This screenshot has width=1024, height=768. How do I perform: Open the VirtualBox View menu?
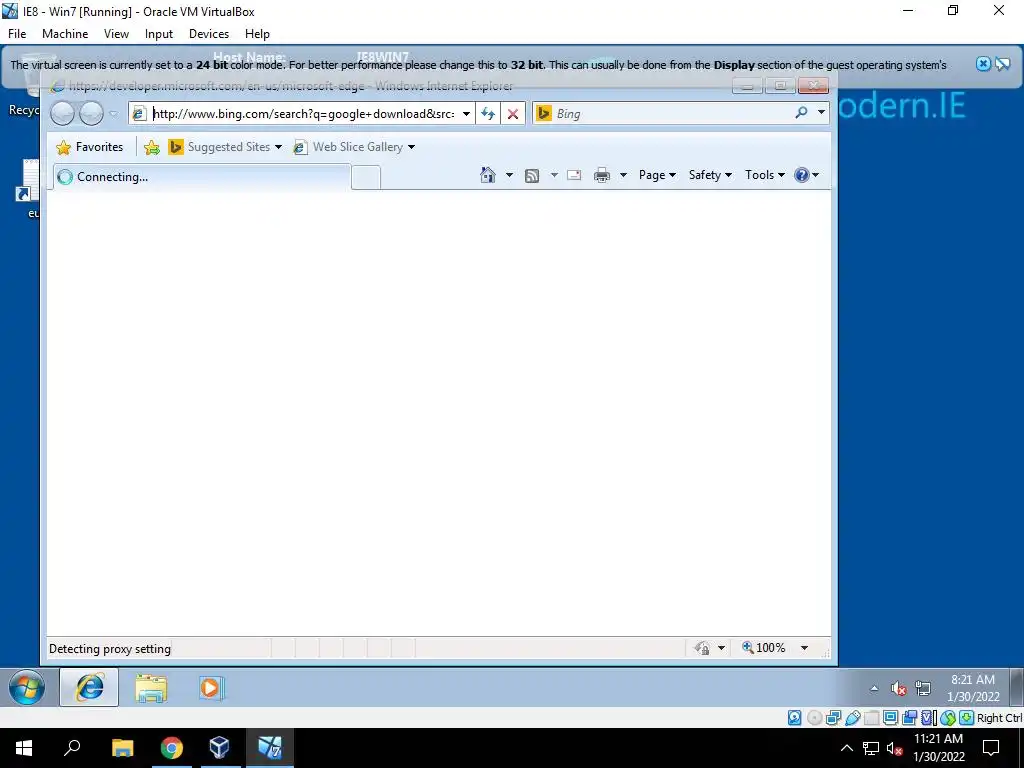click(x=116, y=34)
